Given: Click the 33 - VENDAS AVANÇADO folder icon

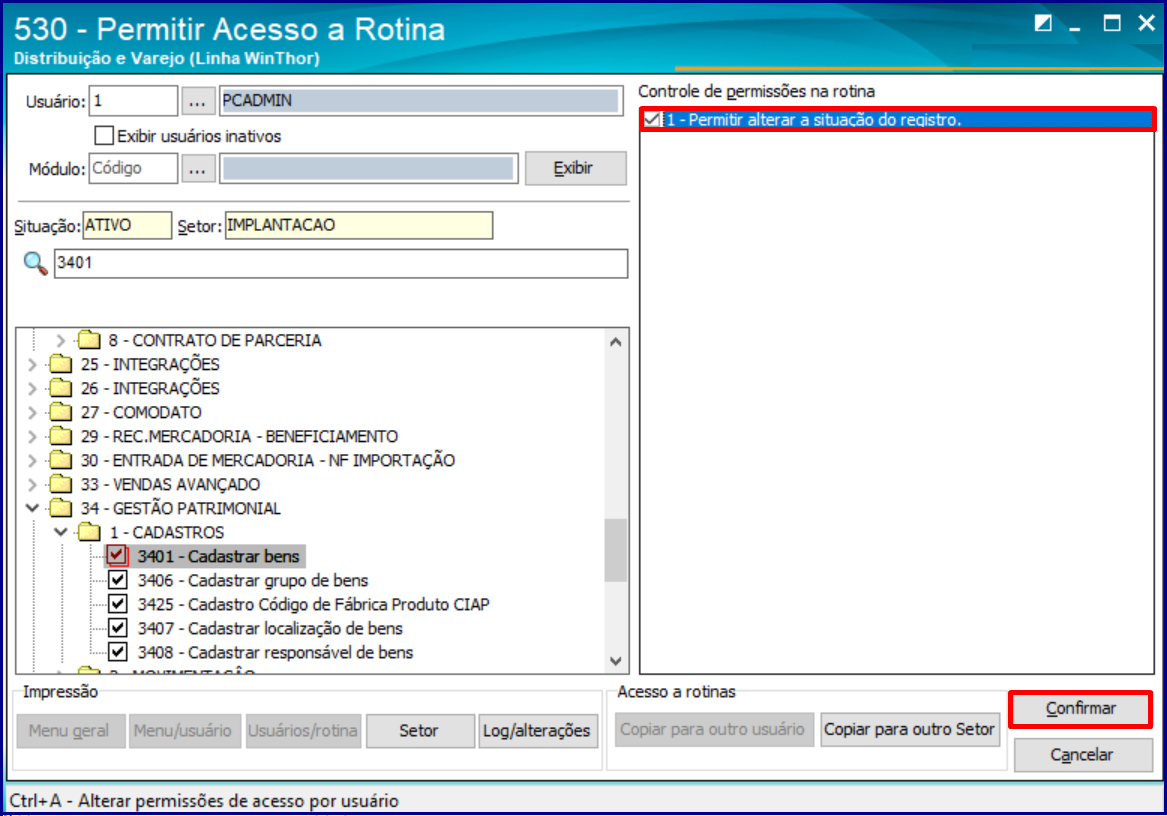Looking at the screenshot, I should click(x=60, y=485).
